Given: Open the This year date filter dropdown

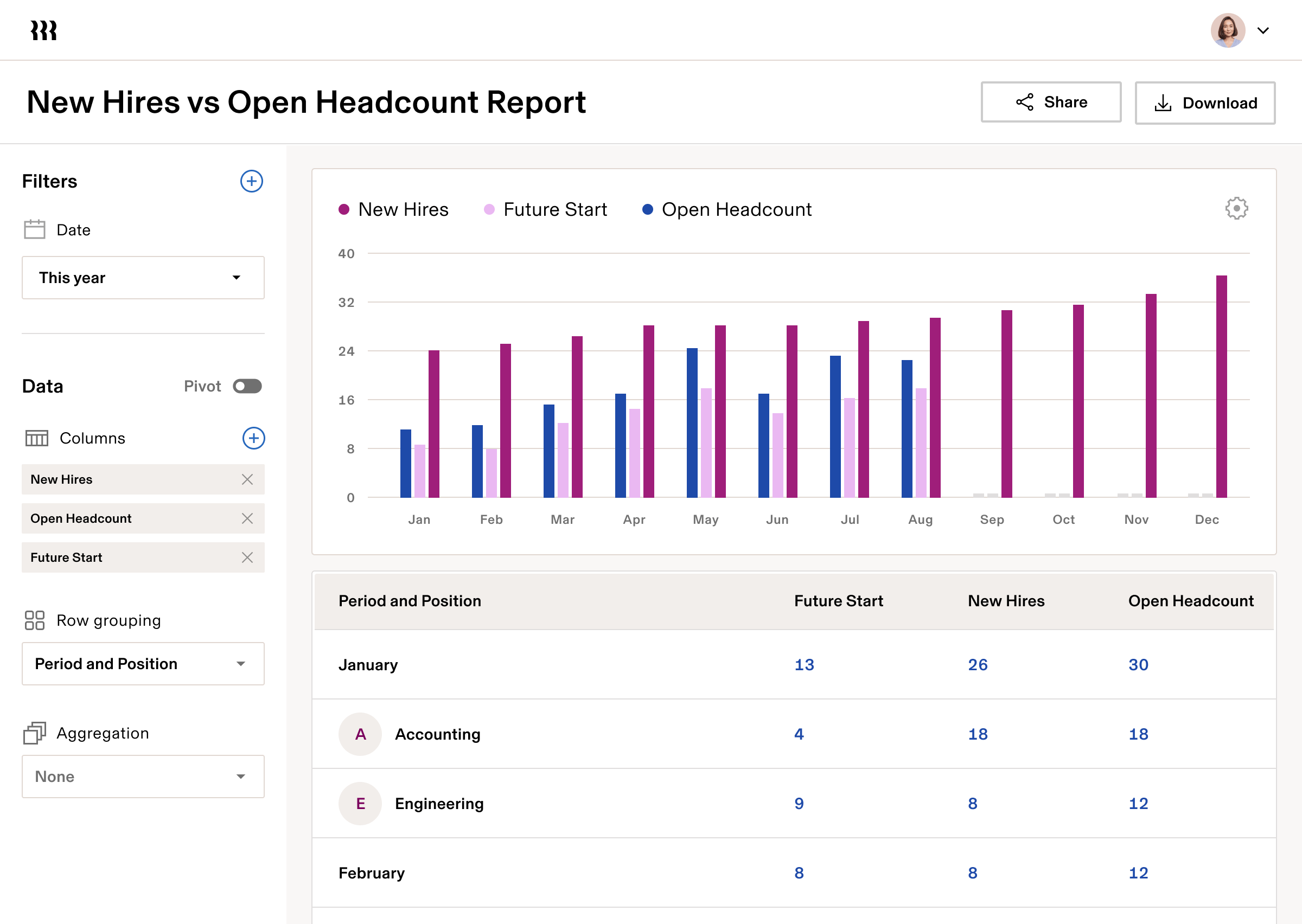Looking at the screenshot, I should point(142,278).
